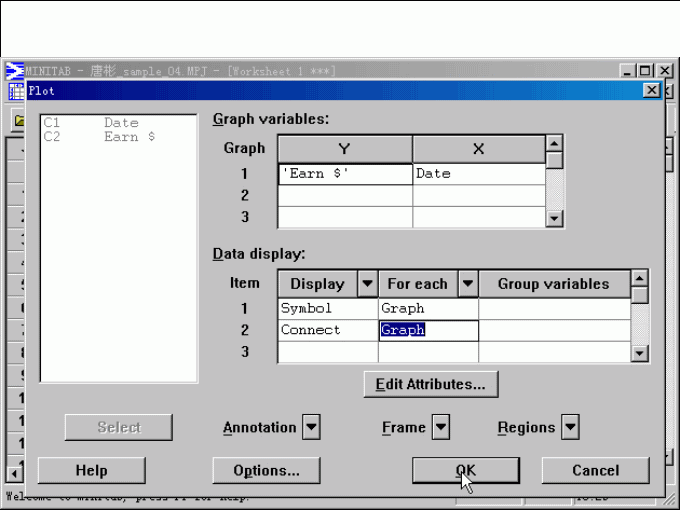The height and width of the screenshot is (510, 680).
Task: Expand the Regions dropdown menu
Action: [570, 428]
